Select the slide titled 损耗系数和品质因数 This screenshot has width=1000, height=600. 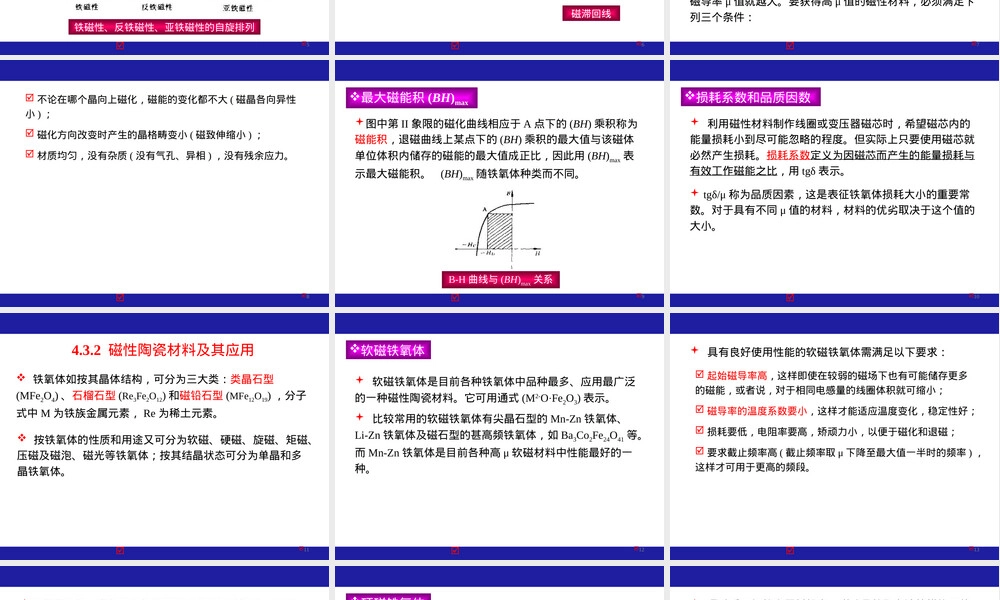click(x=834, y=184)
